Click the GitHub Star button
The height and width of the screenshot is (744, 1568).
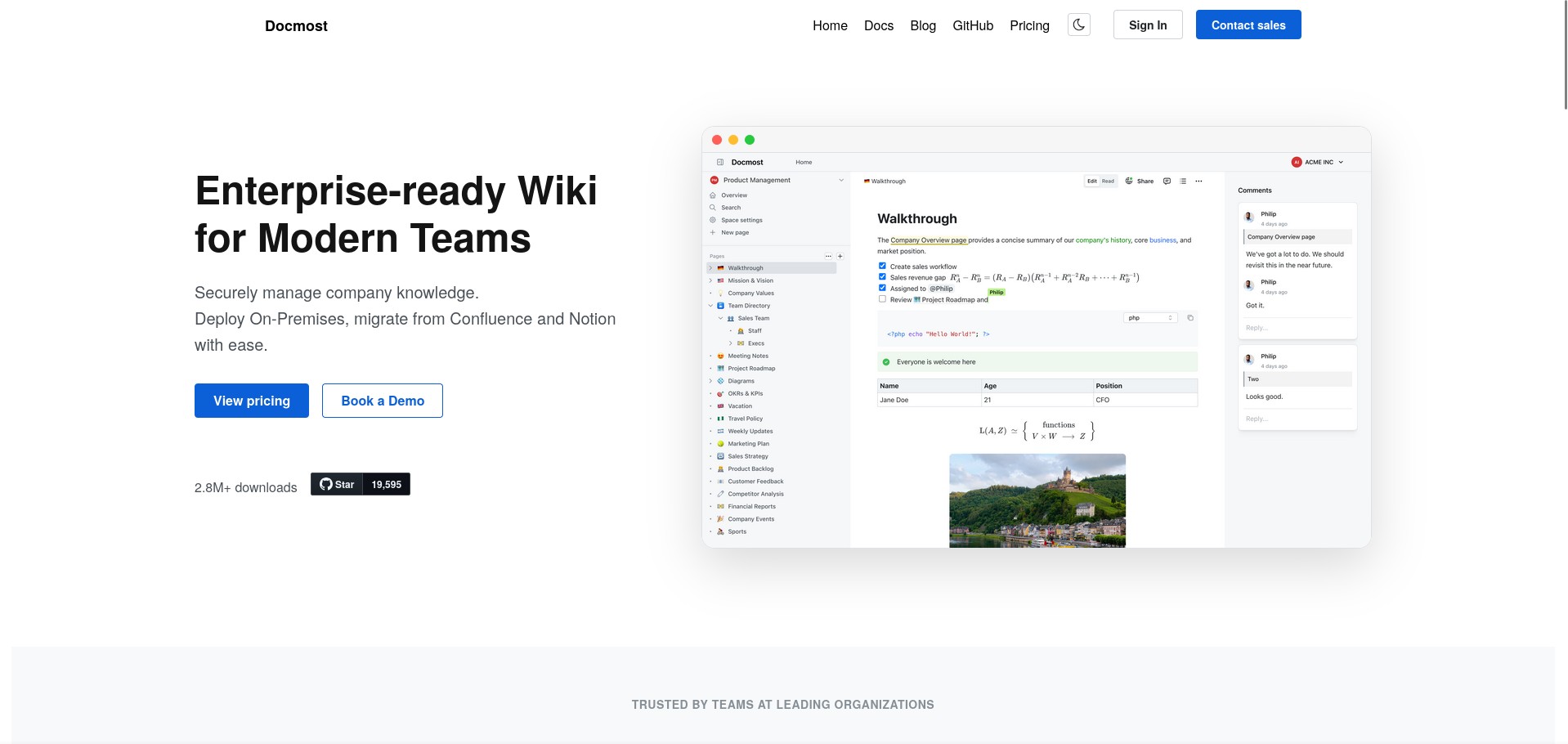click(337, 484)
